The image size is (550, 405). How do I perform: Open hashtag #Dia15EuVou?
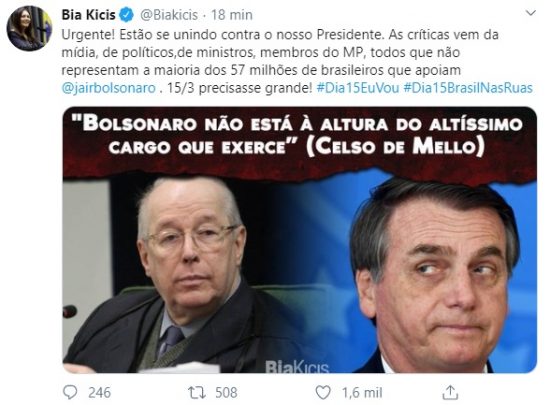[x=358, y=88]
